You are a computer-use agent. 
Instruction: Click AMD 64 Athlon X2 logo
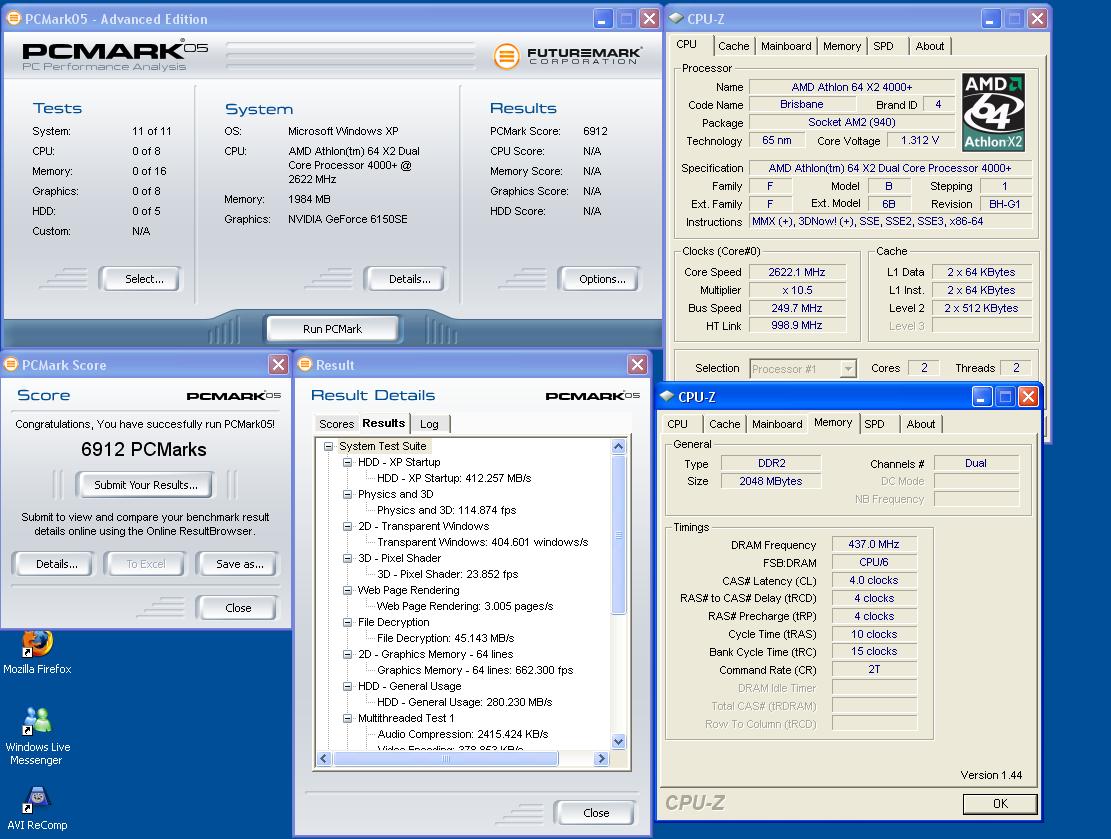tap(993, 112)
